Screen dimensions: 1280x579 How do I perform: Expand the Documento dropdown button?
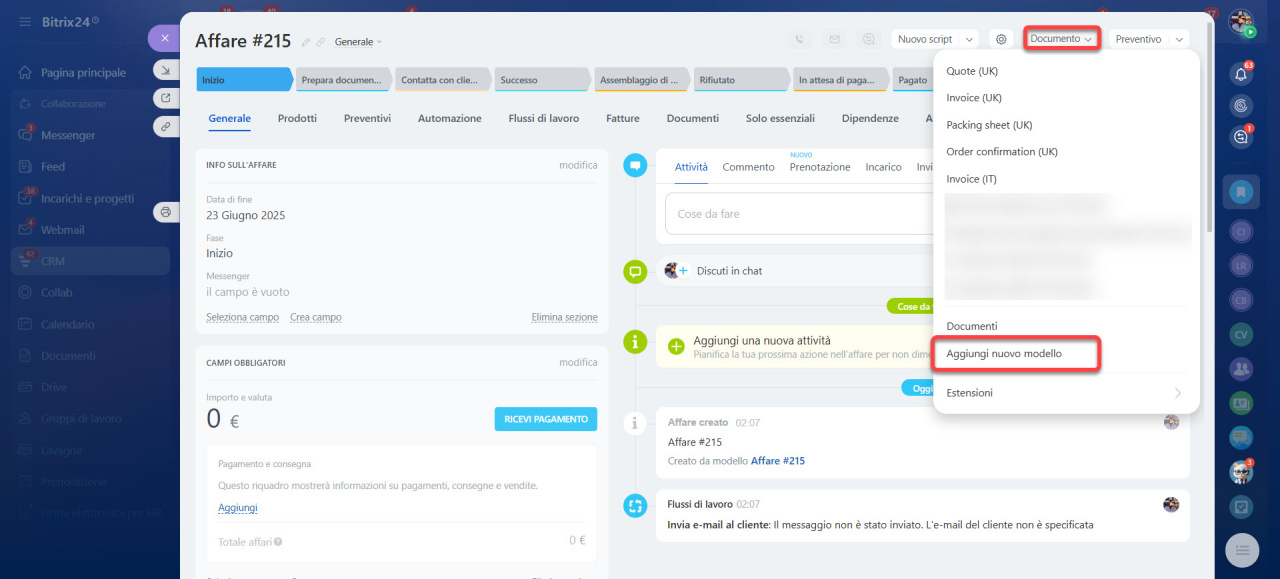pos(1061,39)
